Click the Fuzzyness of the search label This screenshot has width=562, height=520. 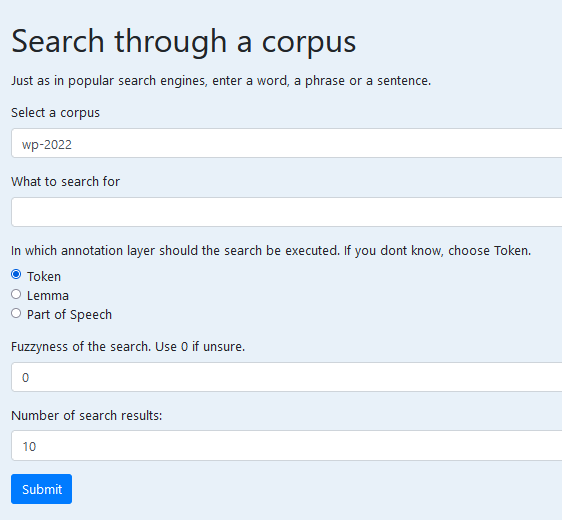[128, 347]
